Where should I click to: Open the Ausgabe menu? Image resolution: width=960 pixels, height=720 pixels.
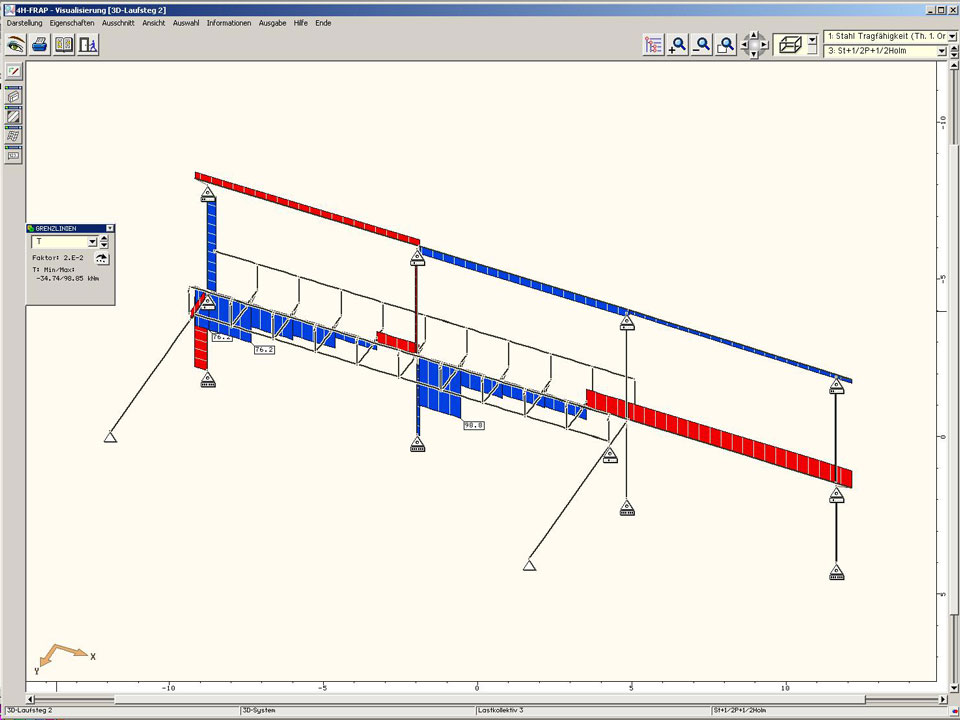pos(272,22)
